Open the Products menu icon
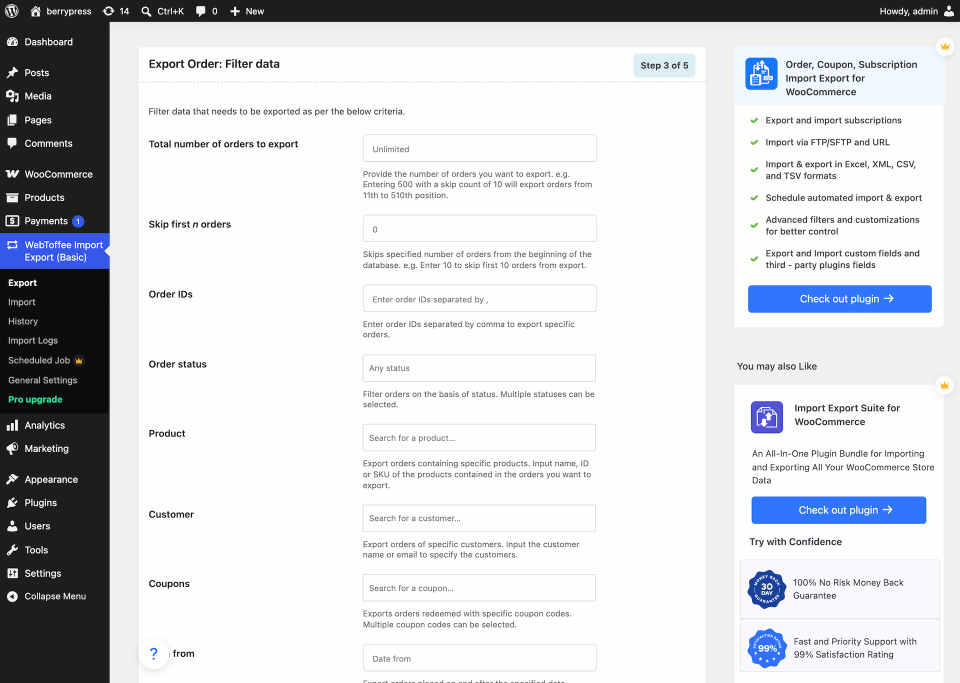 pos(12,198)
